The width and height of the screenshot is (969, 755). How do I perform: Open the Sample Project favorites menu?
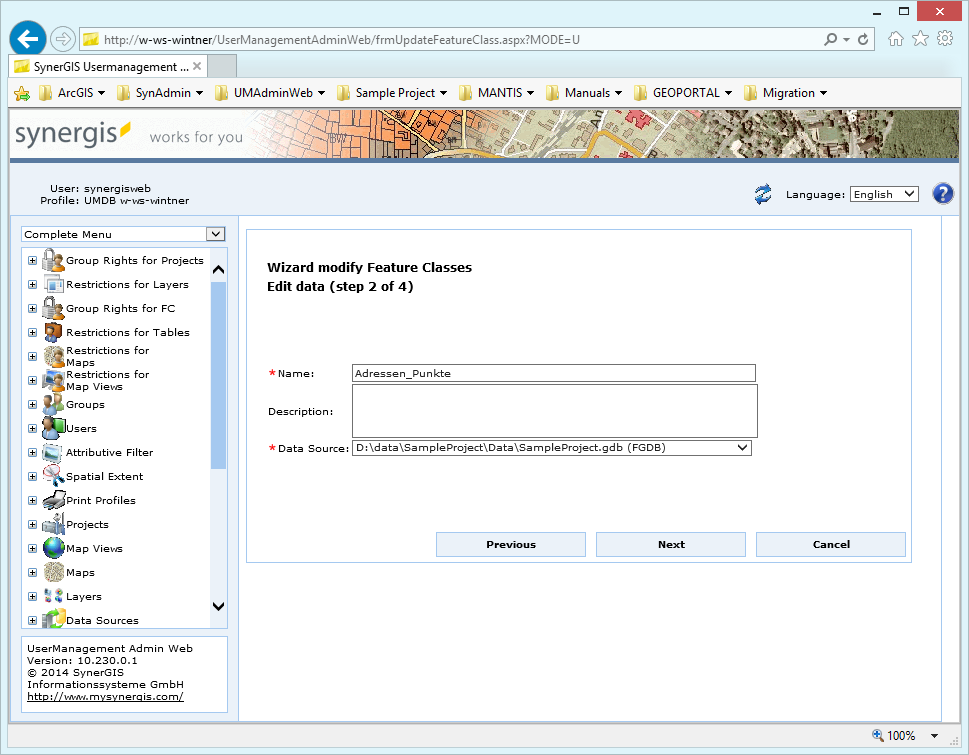tap(391, 92)
